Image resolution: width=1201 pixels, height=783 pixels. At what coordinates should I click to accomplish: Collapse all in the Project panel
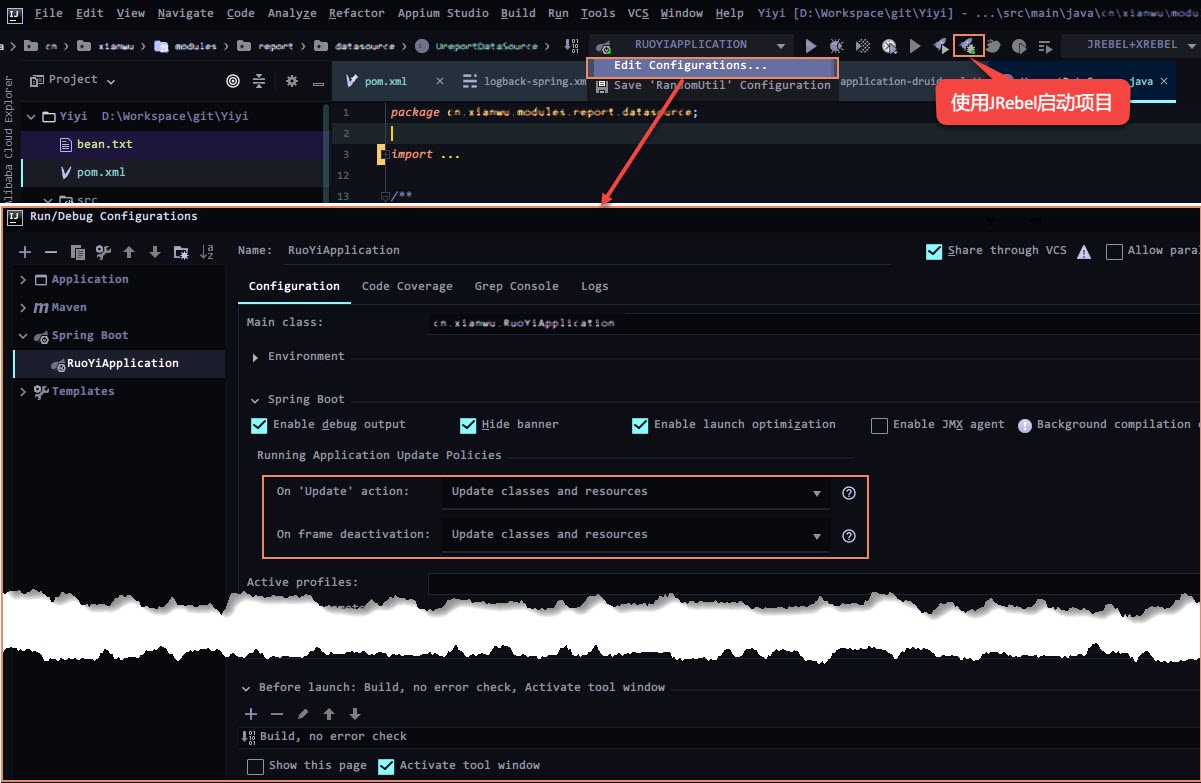(x=259, y=81)
